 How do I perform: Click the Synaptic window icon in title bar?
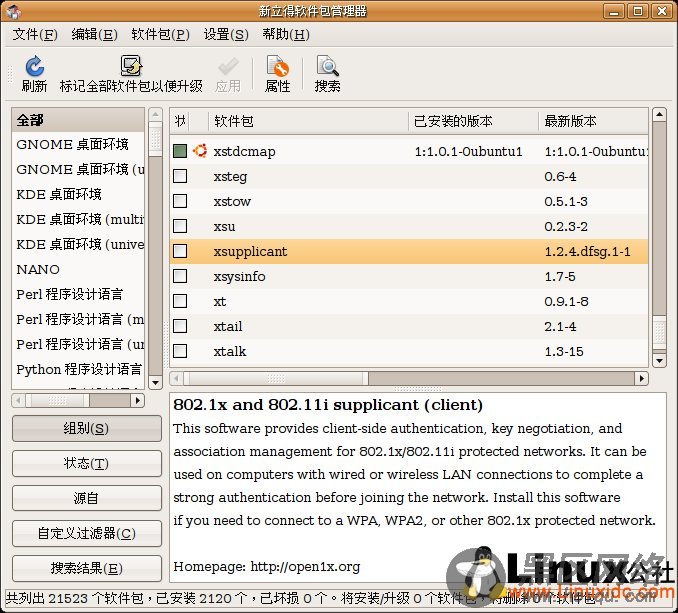pyautogui.click(x=13, y=11)
